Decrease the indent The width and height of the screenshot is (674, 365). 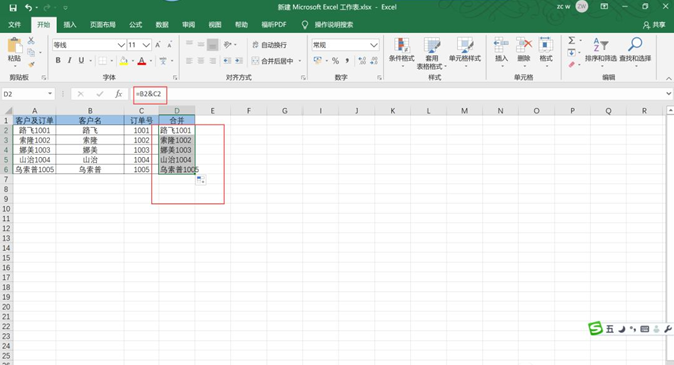[227, 61]
